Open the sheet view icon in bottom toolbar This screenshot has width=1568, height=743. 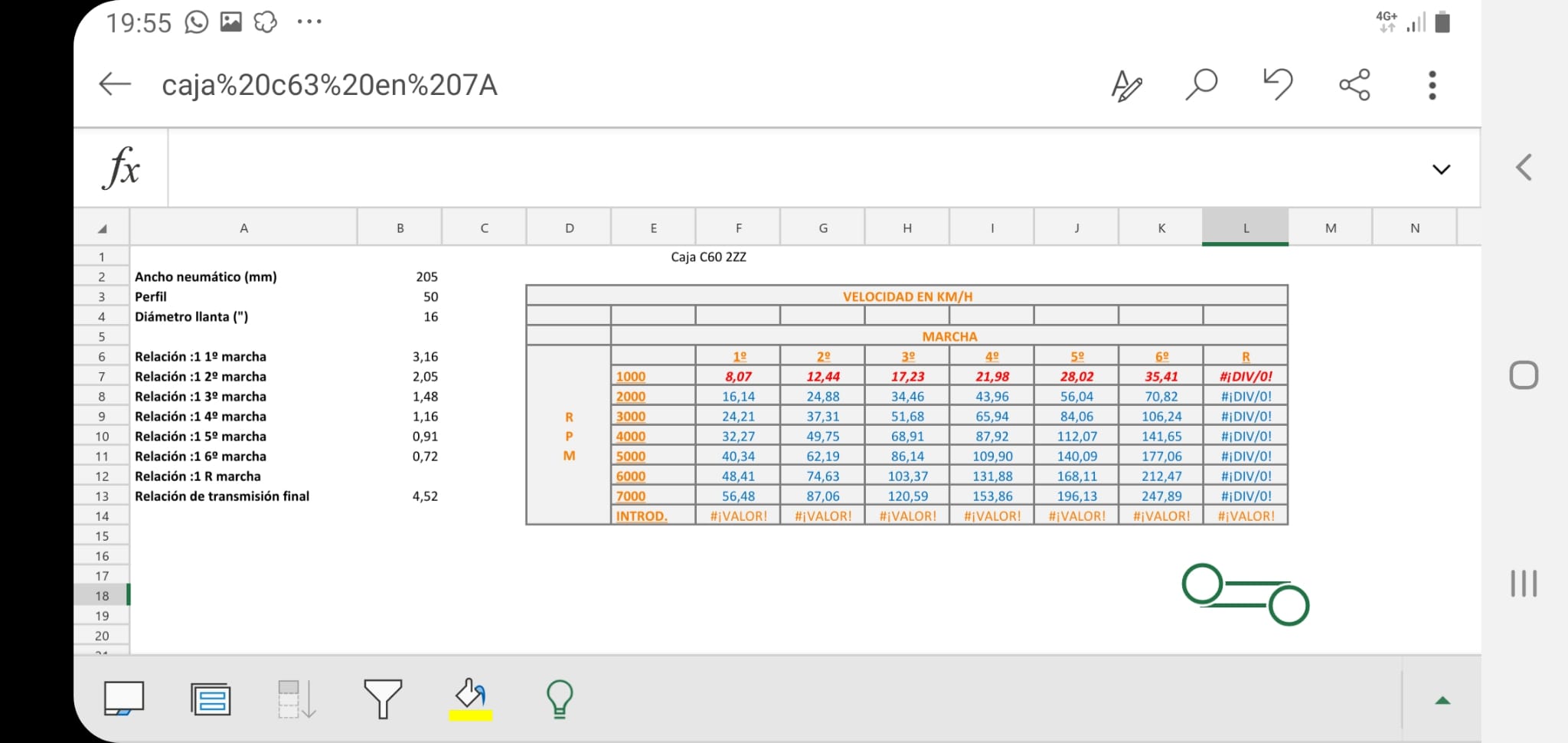(x=124, y=699)
